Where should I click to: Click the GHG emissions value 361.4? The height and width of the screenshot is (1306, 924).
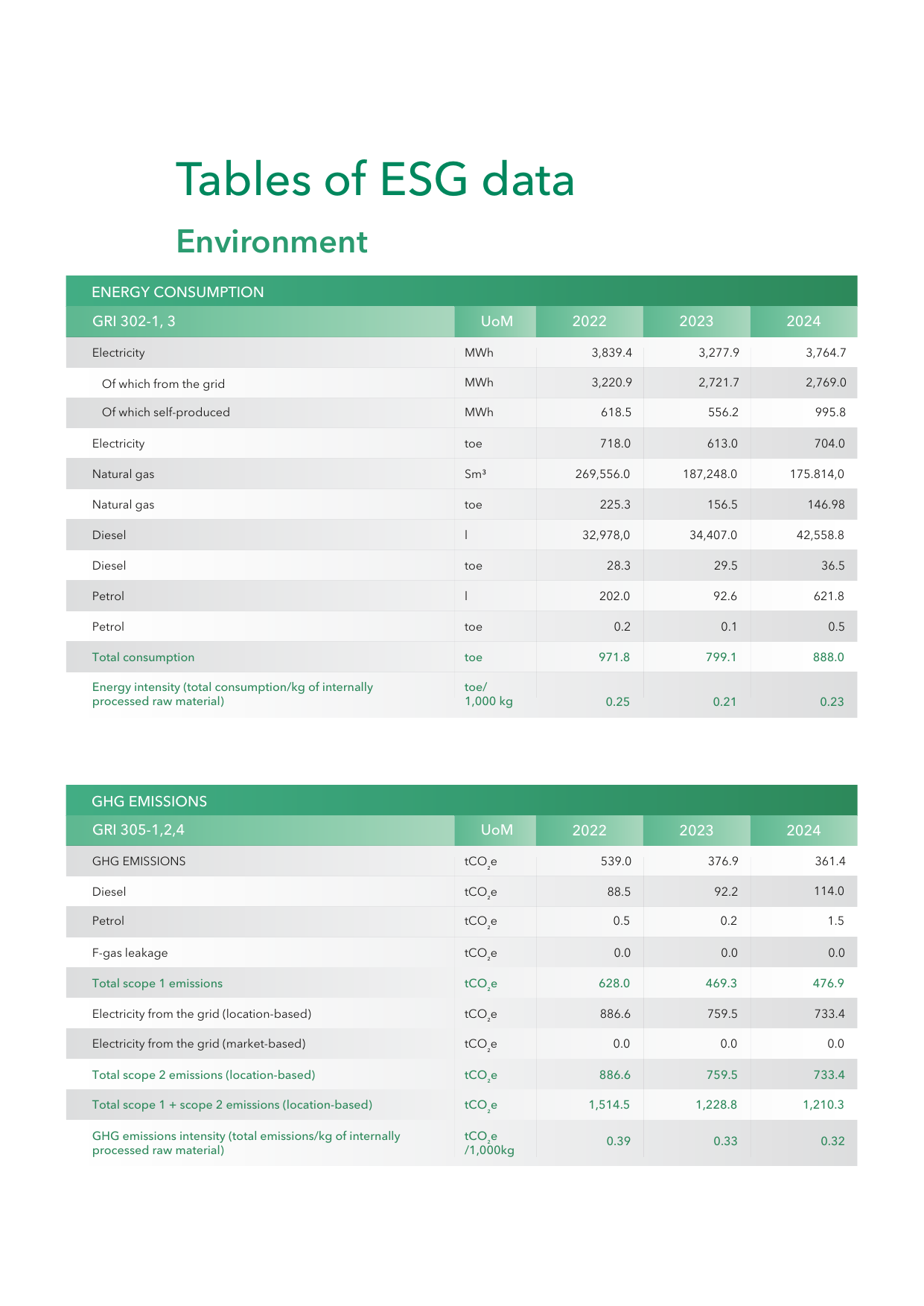(x=830, y=861)
